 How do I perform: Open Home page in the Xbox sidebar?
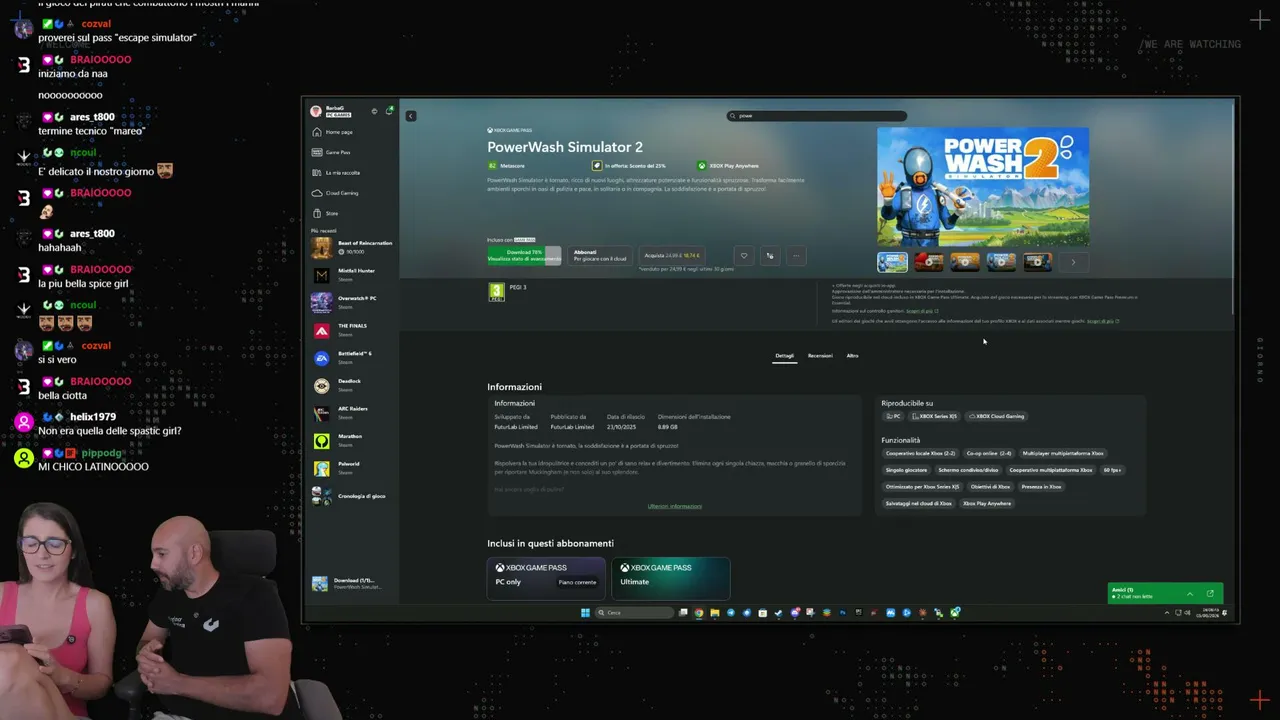click(332, 132)
